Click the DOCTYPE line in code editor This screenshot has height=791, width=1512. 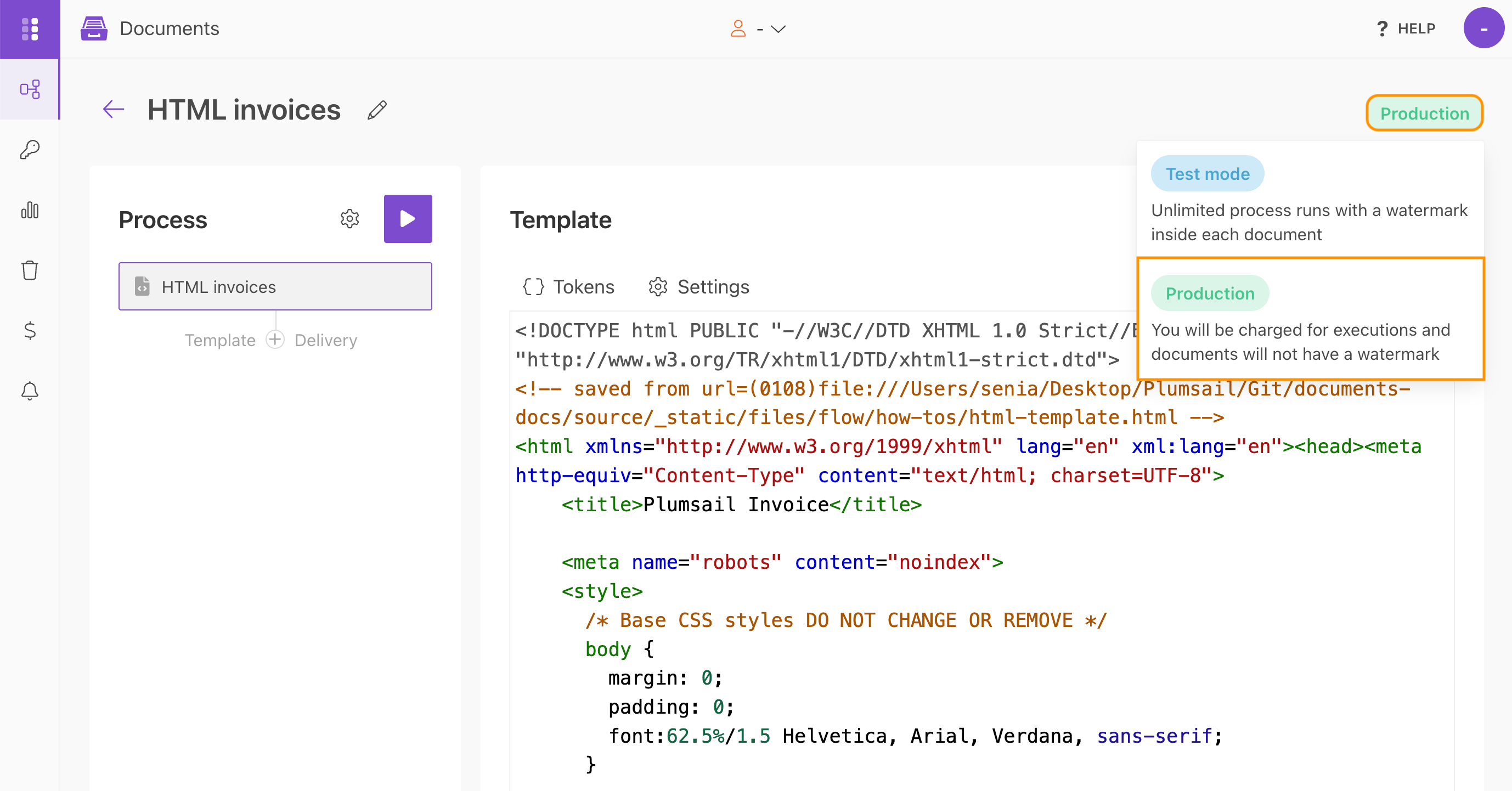coord(826,330)
